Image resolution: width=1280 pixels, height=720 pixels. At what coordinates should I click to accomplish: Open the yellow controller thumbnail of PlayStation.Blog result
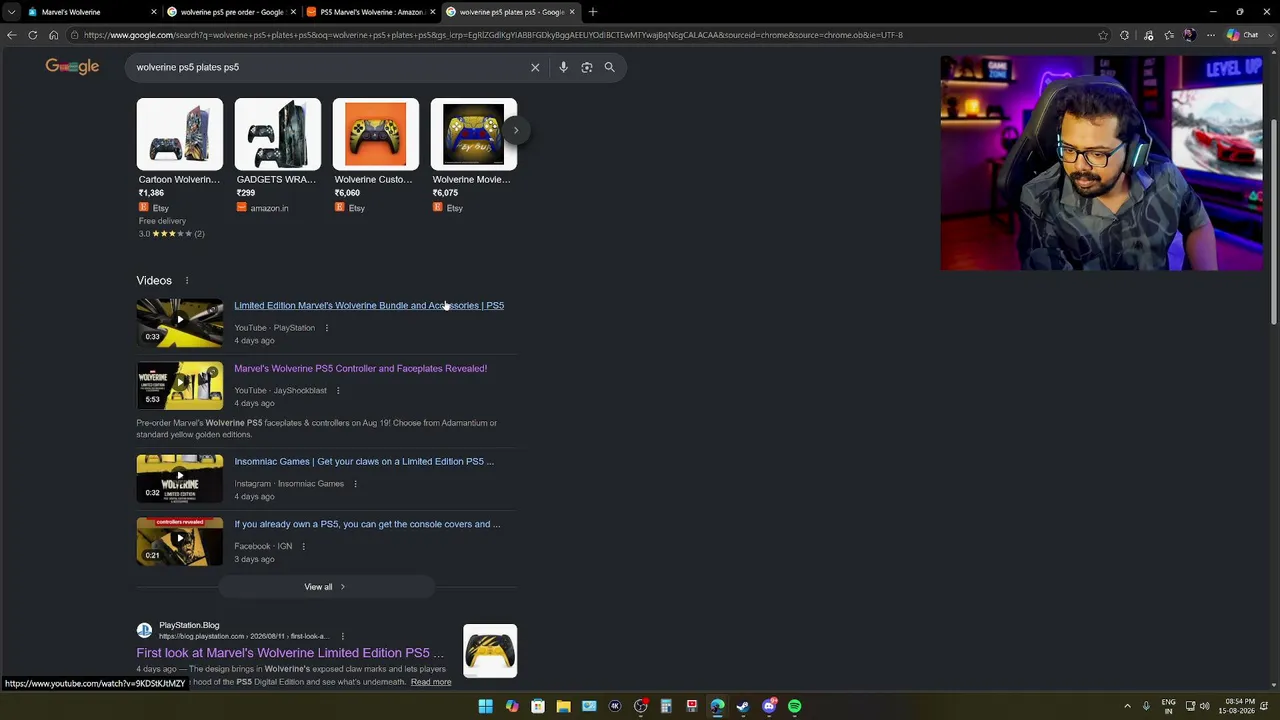490,651
